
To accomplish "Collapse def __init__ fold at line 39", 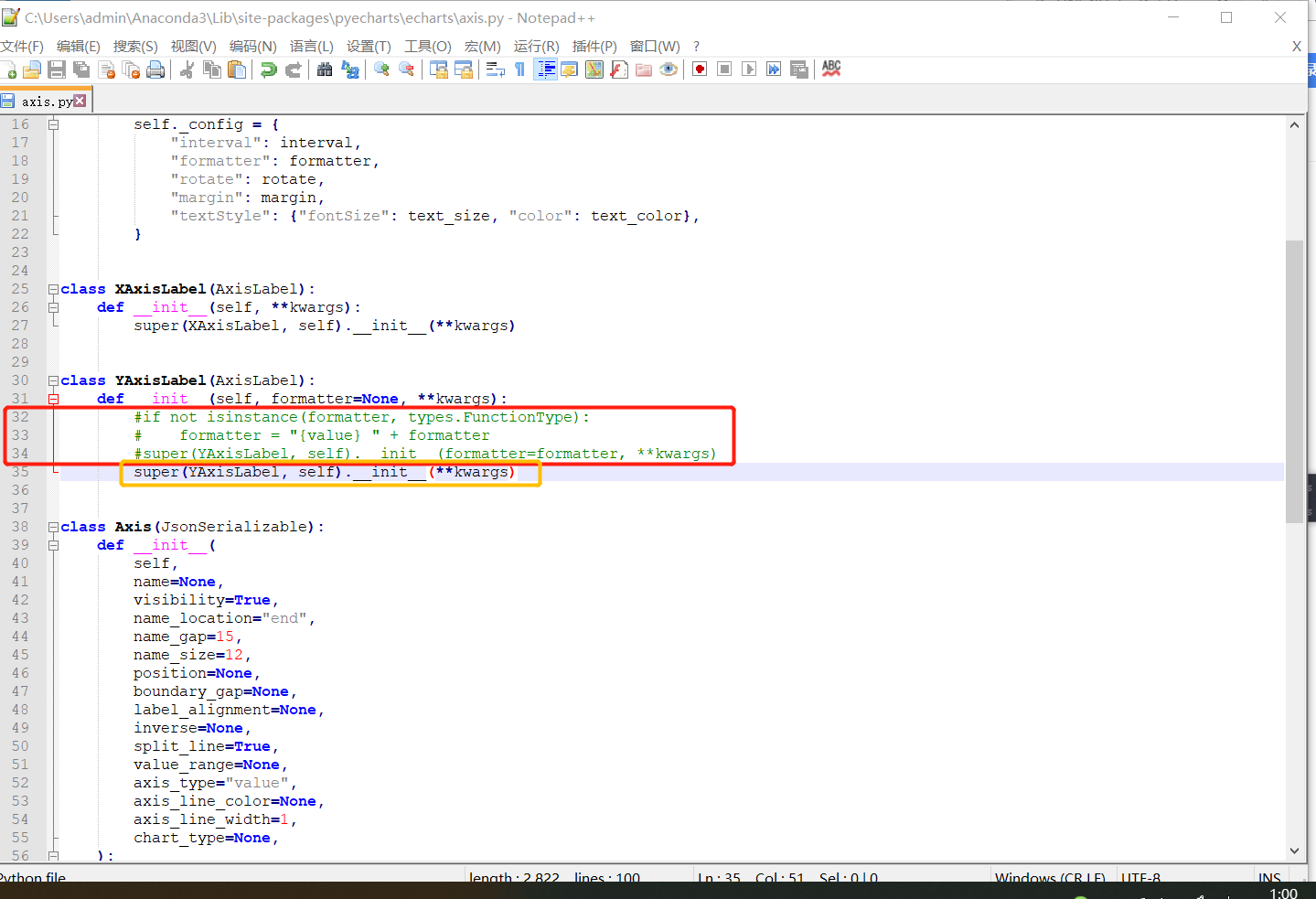I will pyautogui.click(x=53, y=545).
